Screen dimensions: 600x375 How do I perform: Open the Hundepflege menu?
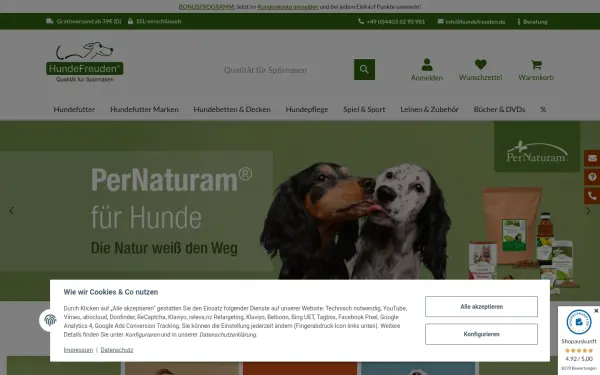pyautogui.click(x=307, y=109)
